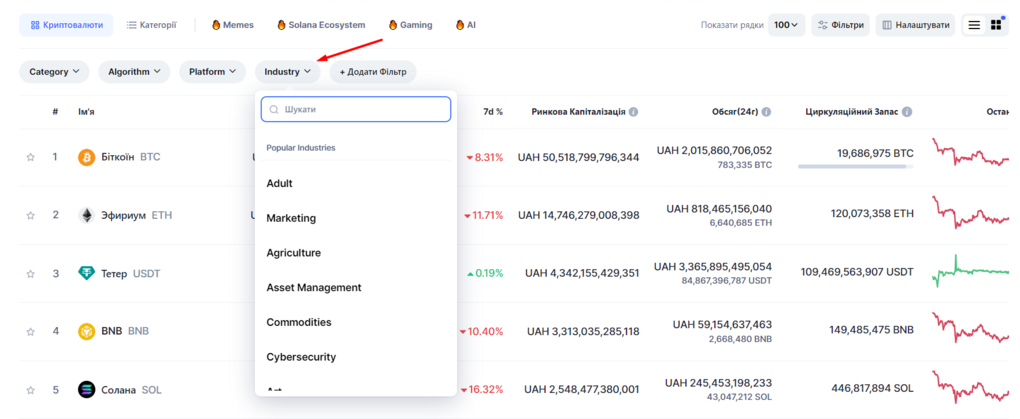Click Bitcoin circulating supply progress bar
Image resolution: width=1020 pixels, height=419 pixels.
(x=855, y=167)
